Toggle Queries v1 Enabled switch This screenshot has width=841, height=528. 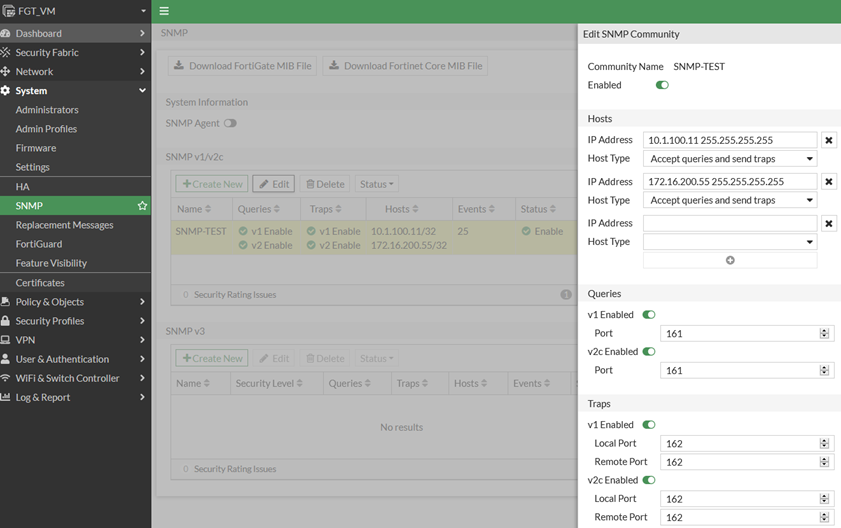tap(648, 315)
